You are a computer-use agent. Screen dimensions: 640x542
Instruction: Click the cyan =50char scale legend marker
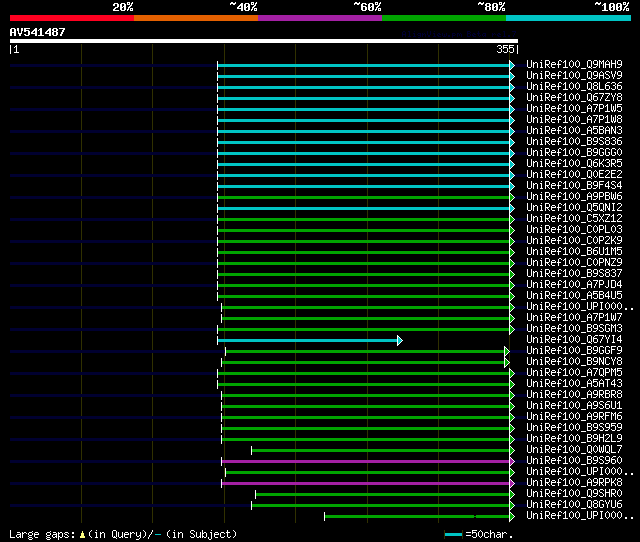(453, 534)
